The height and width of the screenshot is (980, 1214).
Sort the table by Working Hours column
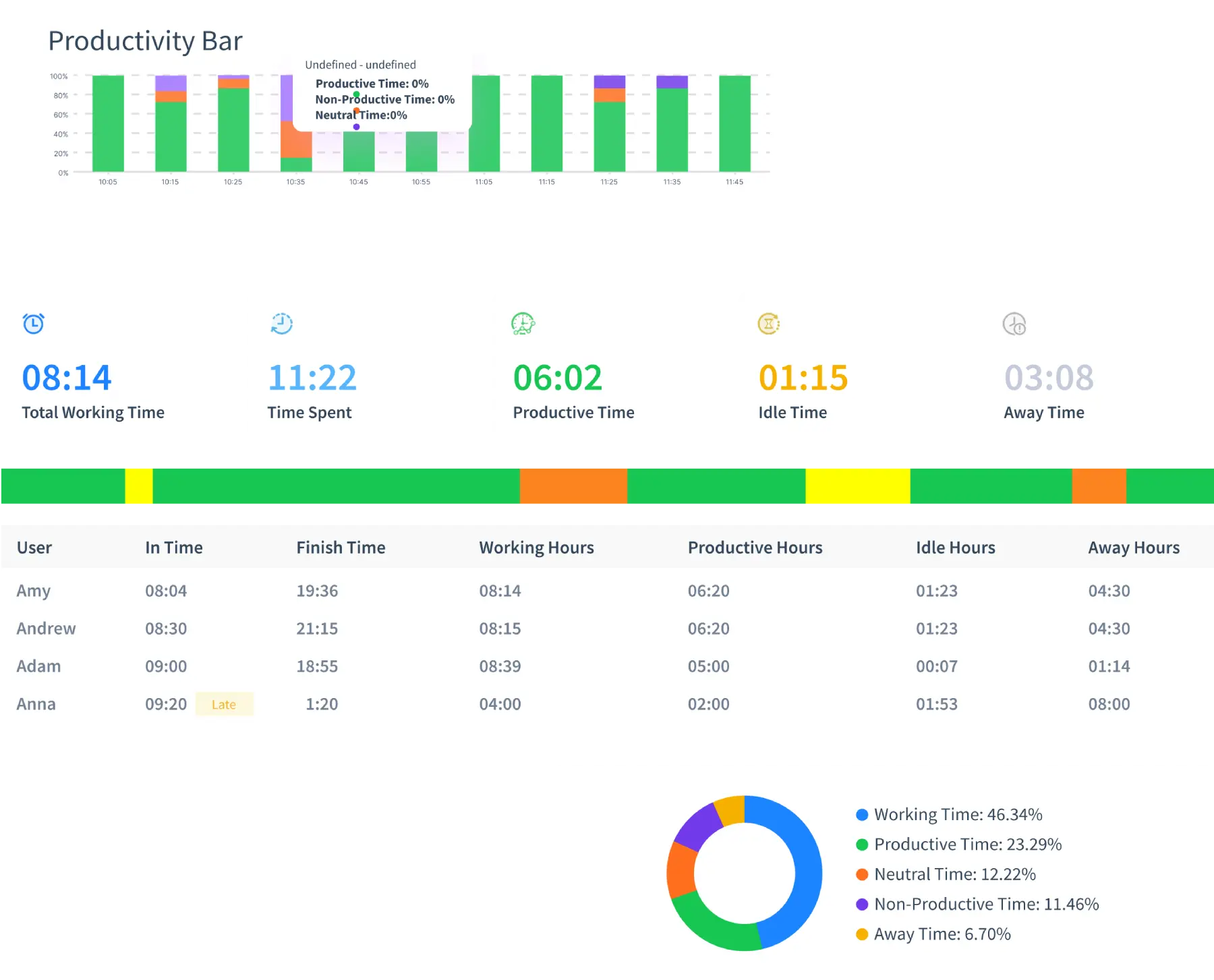coord(536,547)
